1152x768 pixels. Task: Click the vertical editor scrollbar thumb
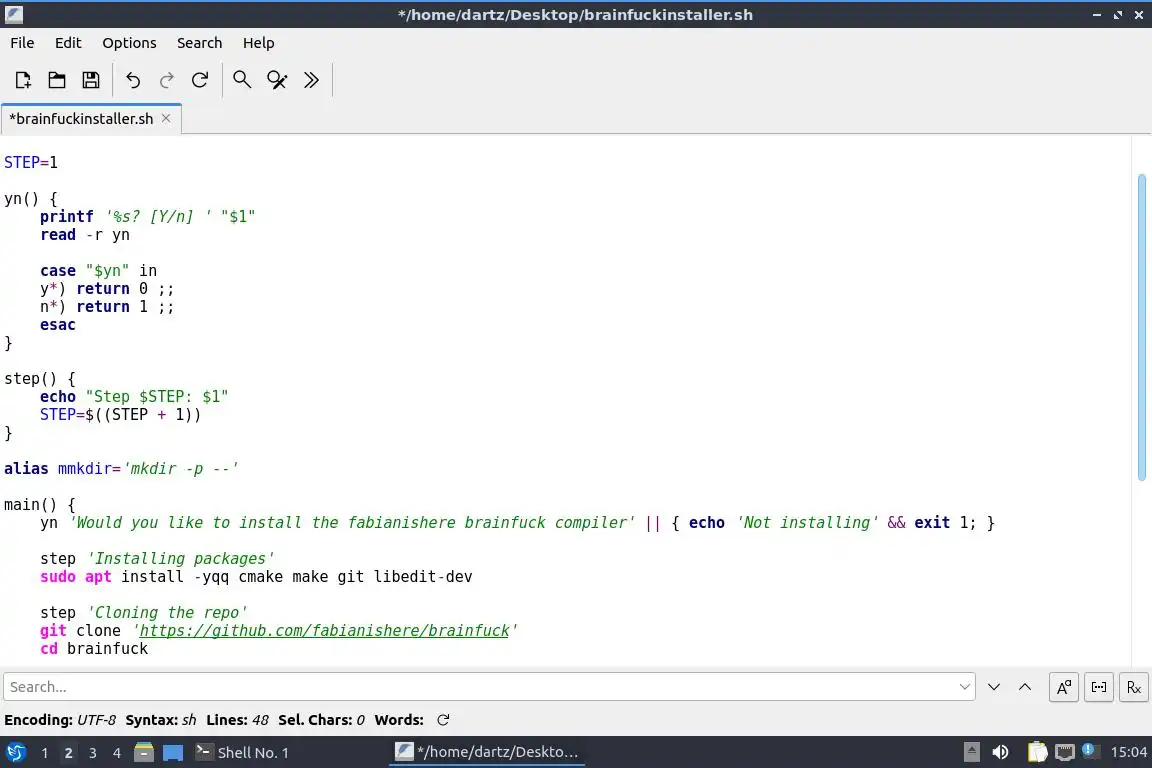(1141, 328)
